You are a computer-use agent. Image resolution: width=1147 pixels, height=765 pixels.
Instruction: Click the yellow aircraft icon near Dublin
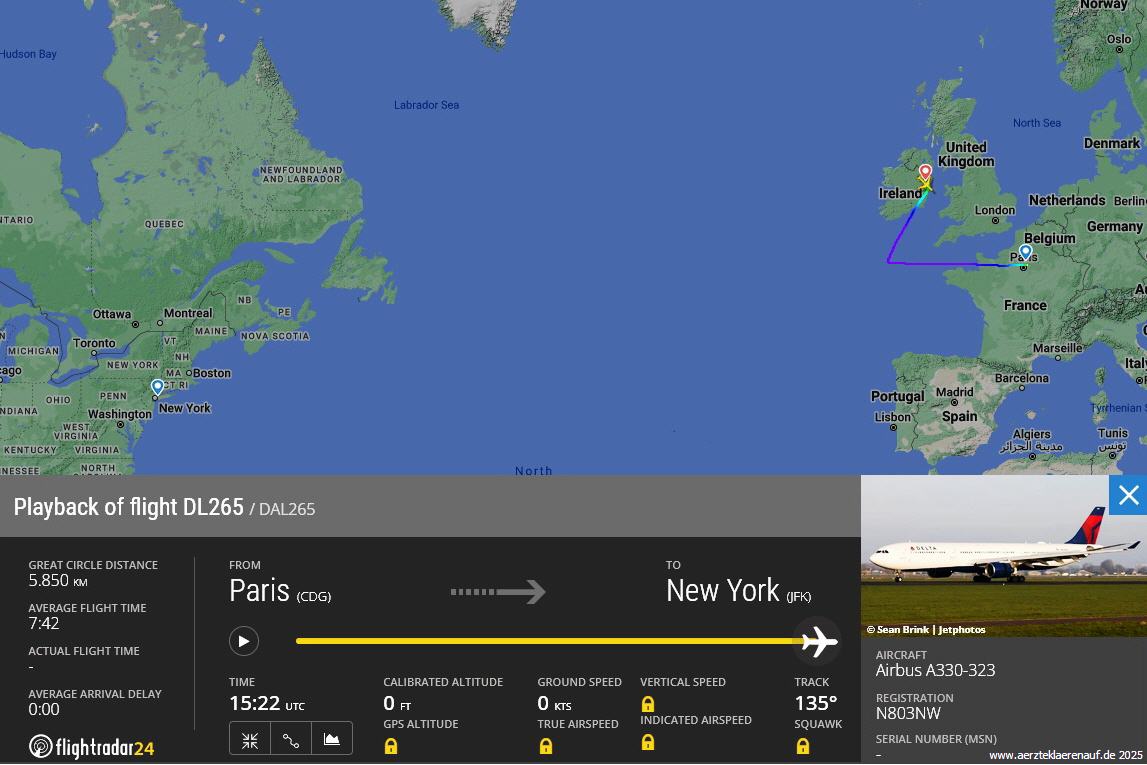926,184
